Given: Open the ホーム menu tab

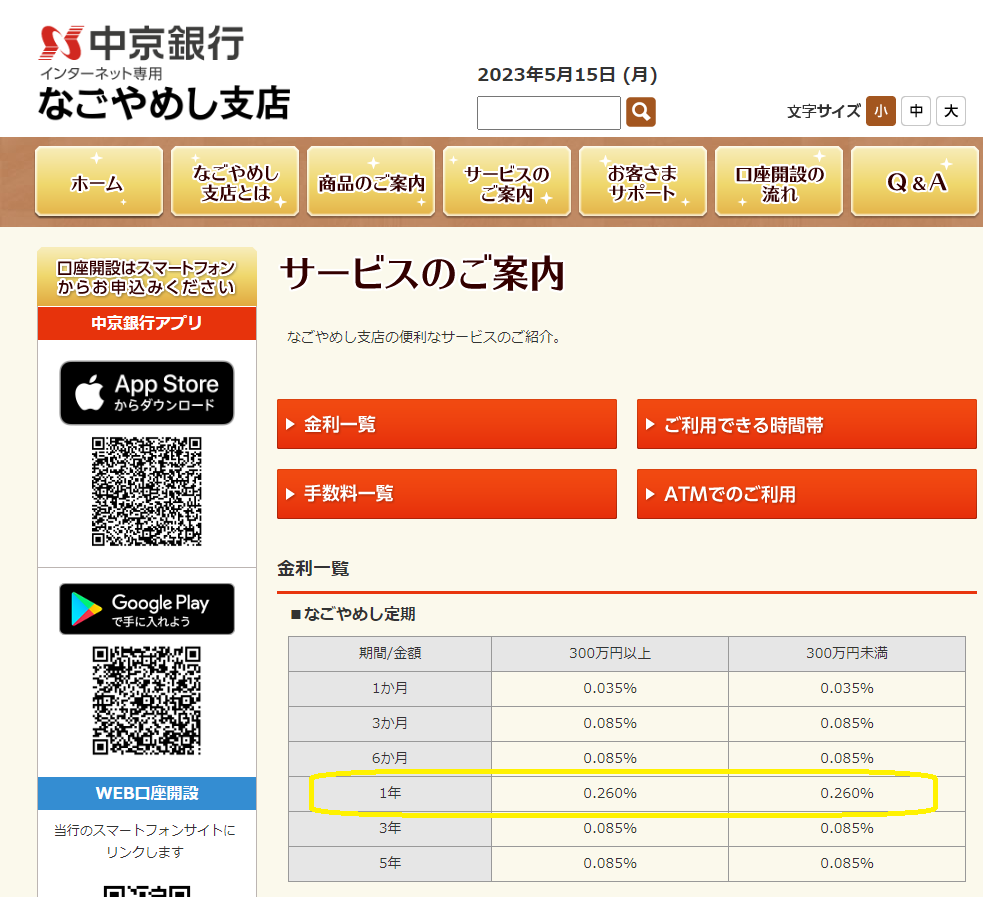Looking at the screenshot, I should click(99, 182).
